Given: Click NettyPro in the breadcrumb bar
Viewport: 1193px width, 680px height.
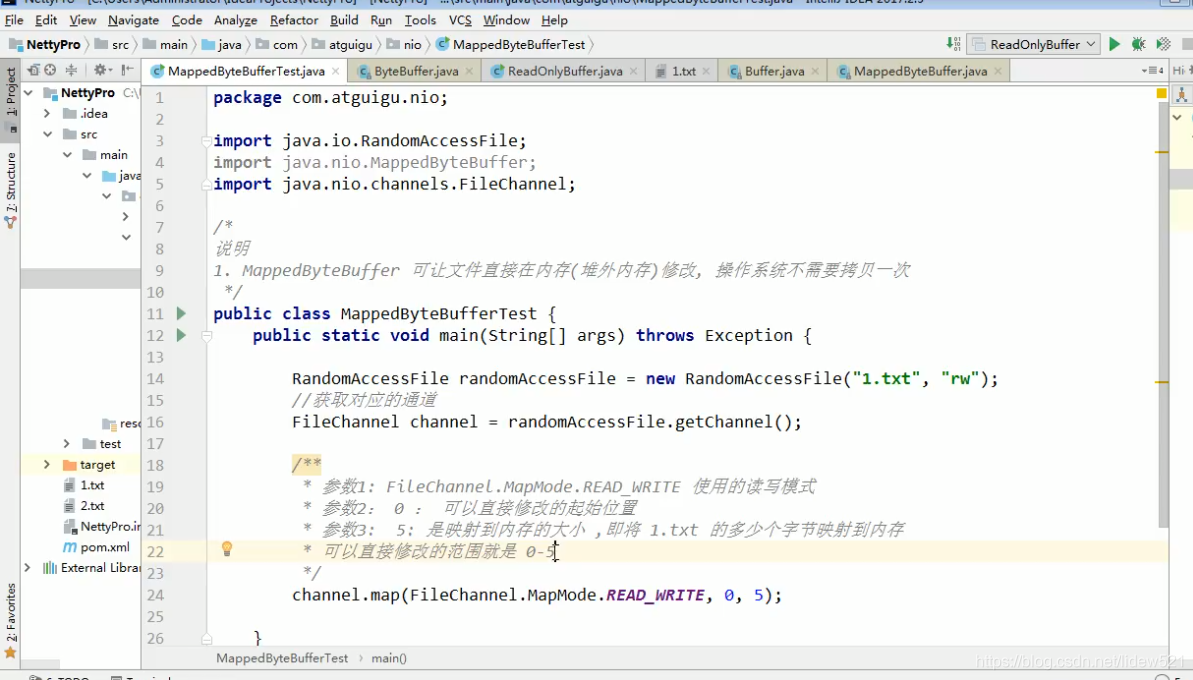Looking at the screenshot, I should click(45, 45).
